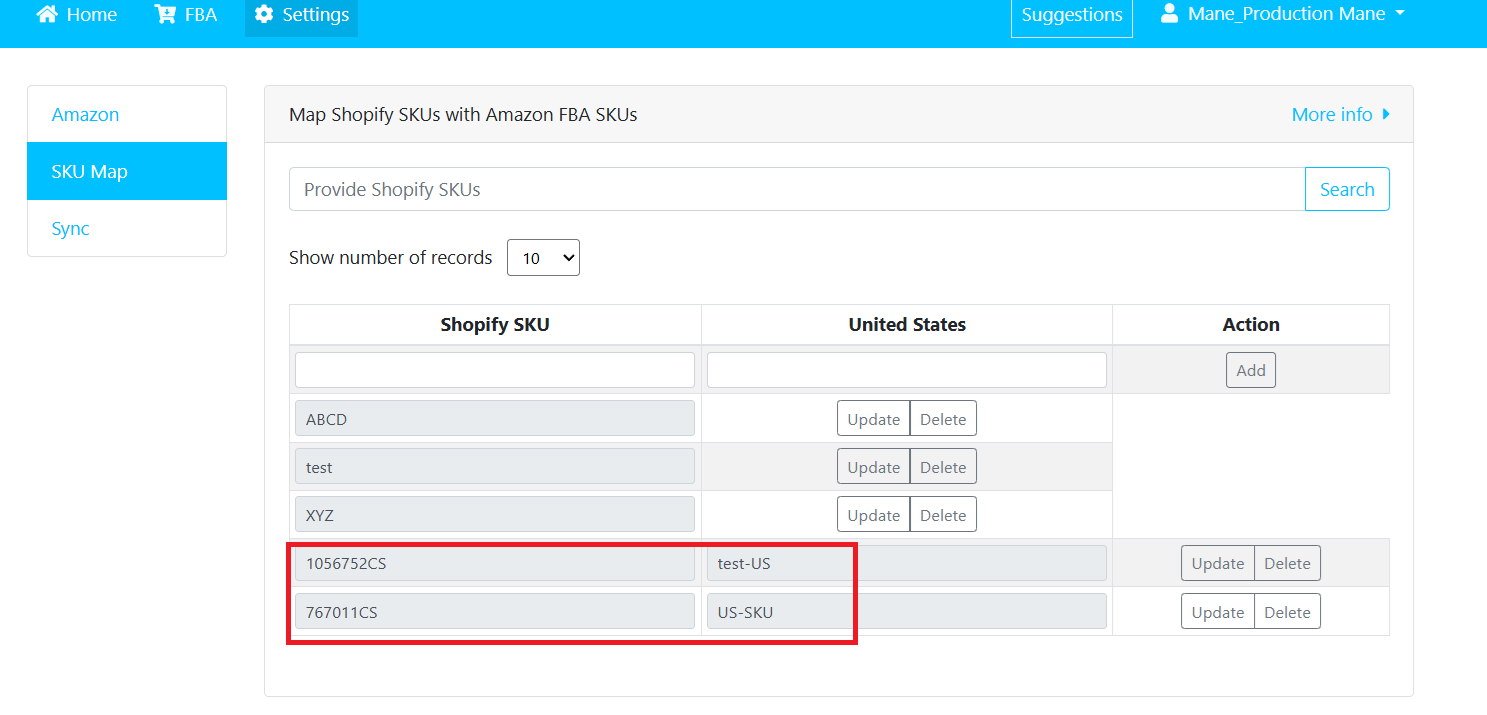Click the FBA cart icon
This screenshot has width=1487, height=715.
click(x=165, y=15)
